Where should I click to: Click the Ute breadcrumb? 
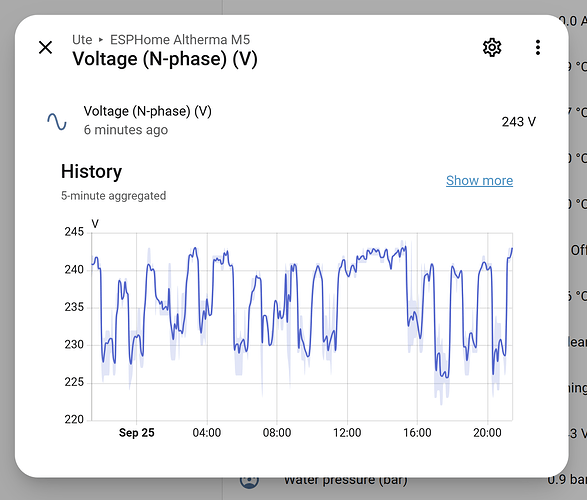pyautogui.click(x=82, y=40)
